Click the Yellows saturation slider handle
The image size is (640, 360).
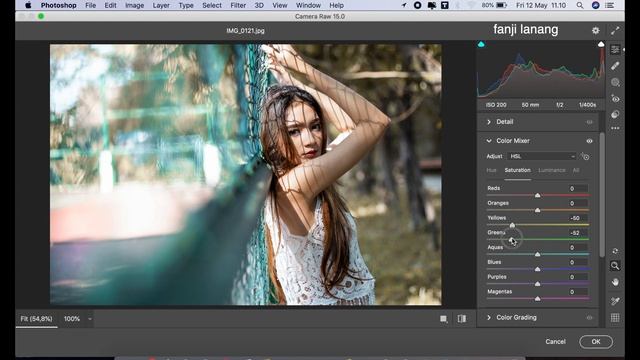click(x=512, y=225)
